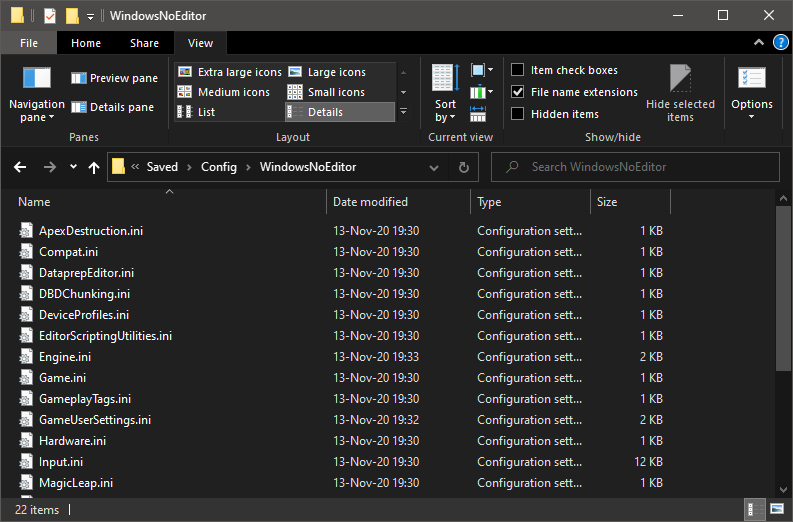The width and height of the screenshot is (793, 522).
Task: Enable Hidden items checkbox
Action: pos(518,114)
